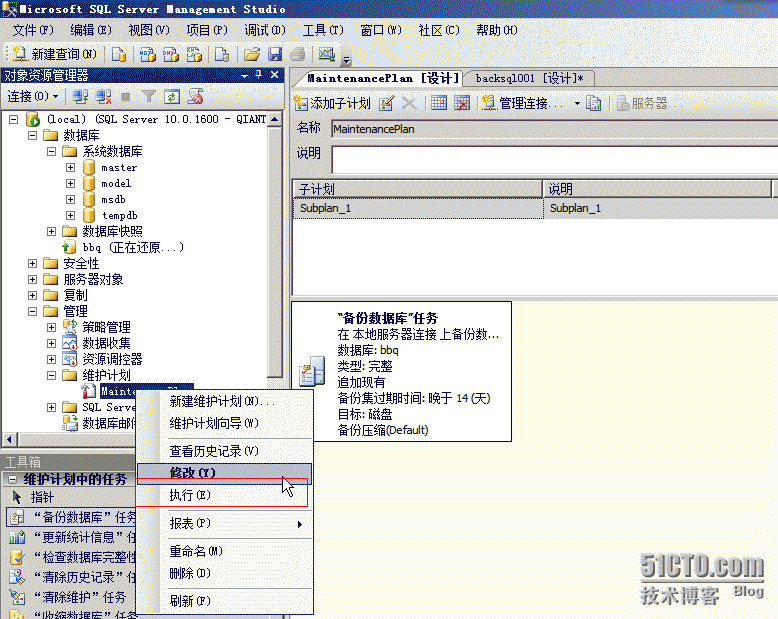Click Connect Object Explorer icon
The width and height of the screenshot is (778, 619).
point(80,96)
